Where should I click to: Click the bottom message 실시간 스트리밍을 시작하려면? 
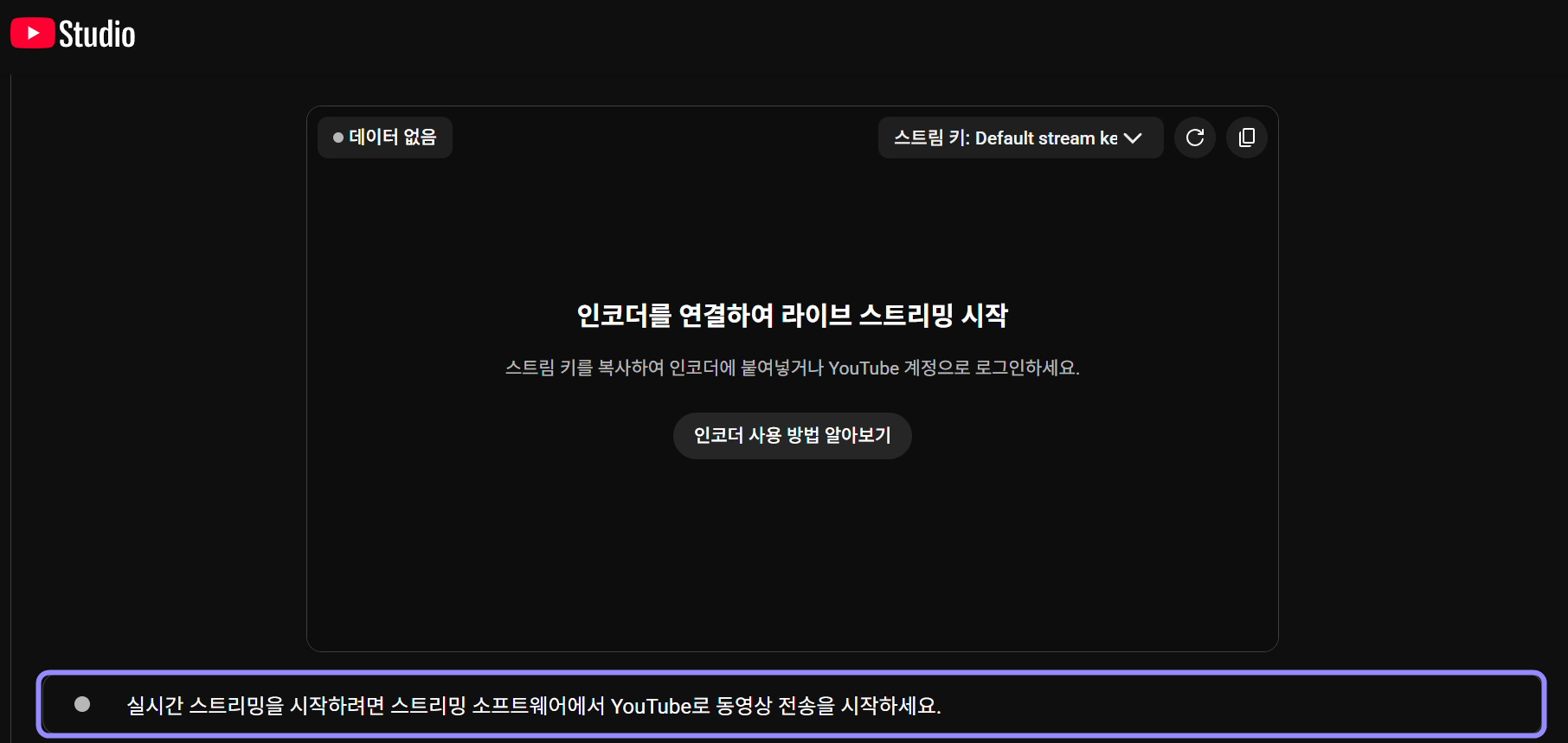[256, 706]
